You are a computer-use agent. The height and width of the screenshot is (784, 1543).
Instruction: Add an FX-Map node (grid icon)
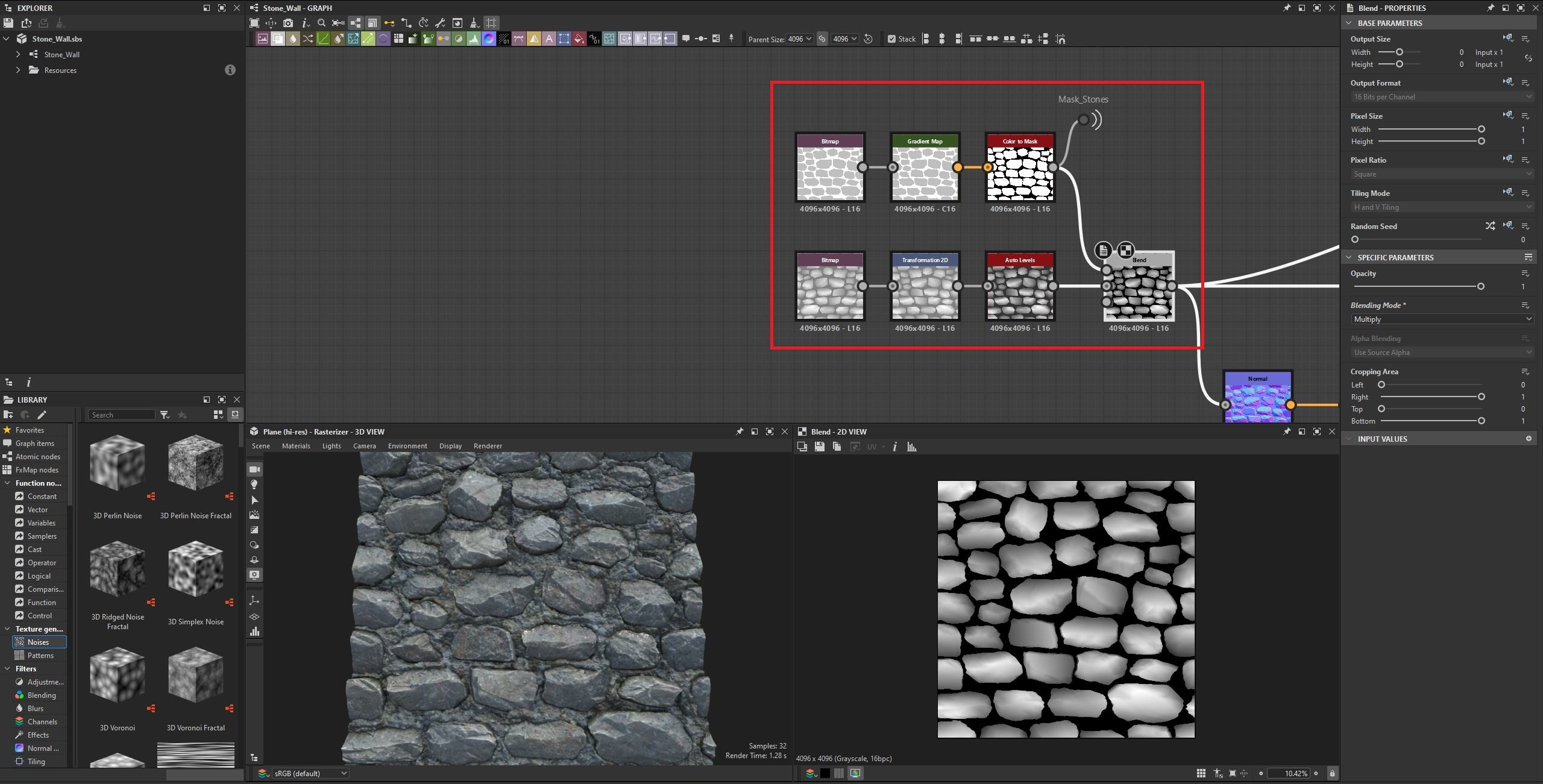coord(398,39)
